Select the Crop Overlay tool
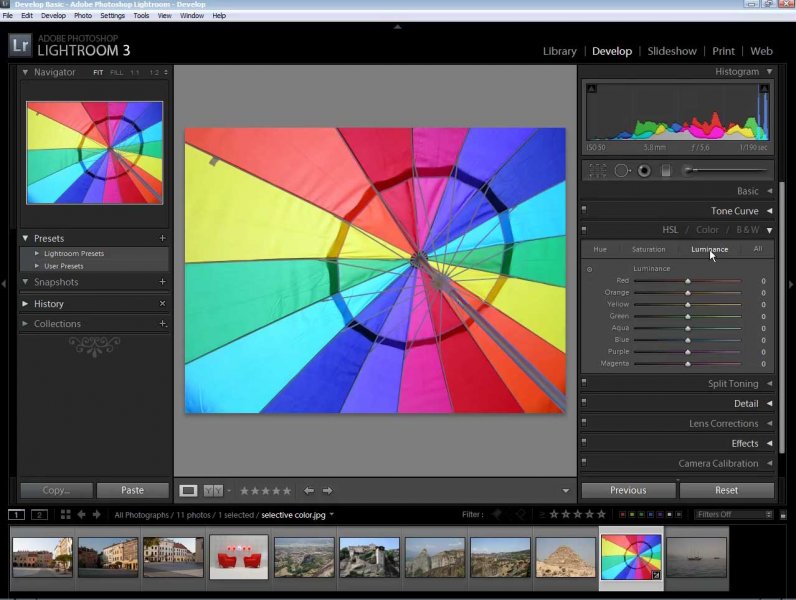 pos(597,171)
